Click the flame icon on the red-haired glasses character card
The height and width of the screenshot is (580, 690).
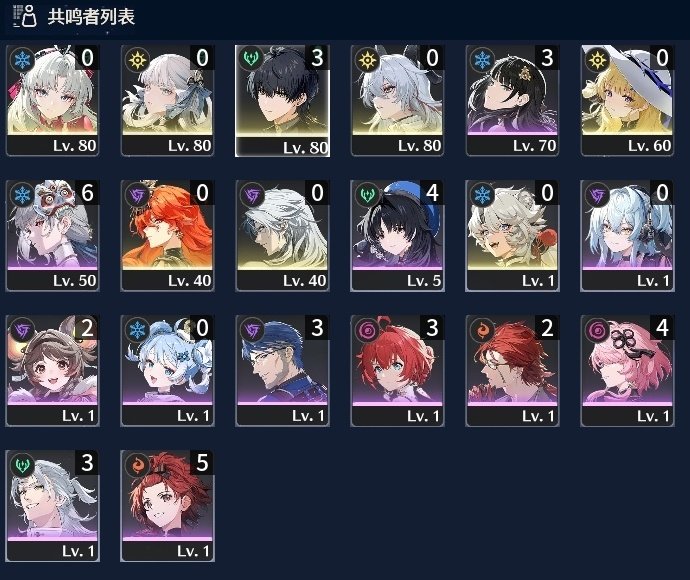(482, 329)
